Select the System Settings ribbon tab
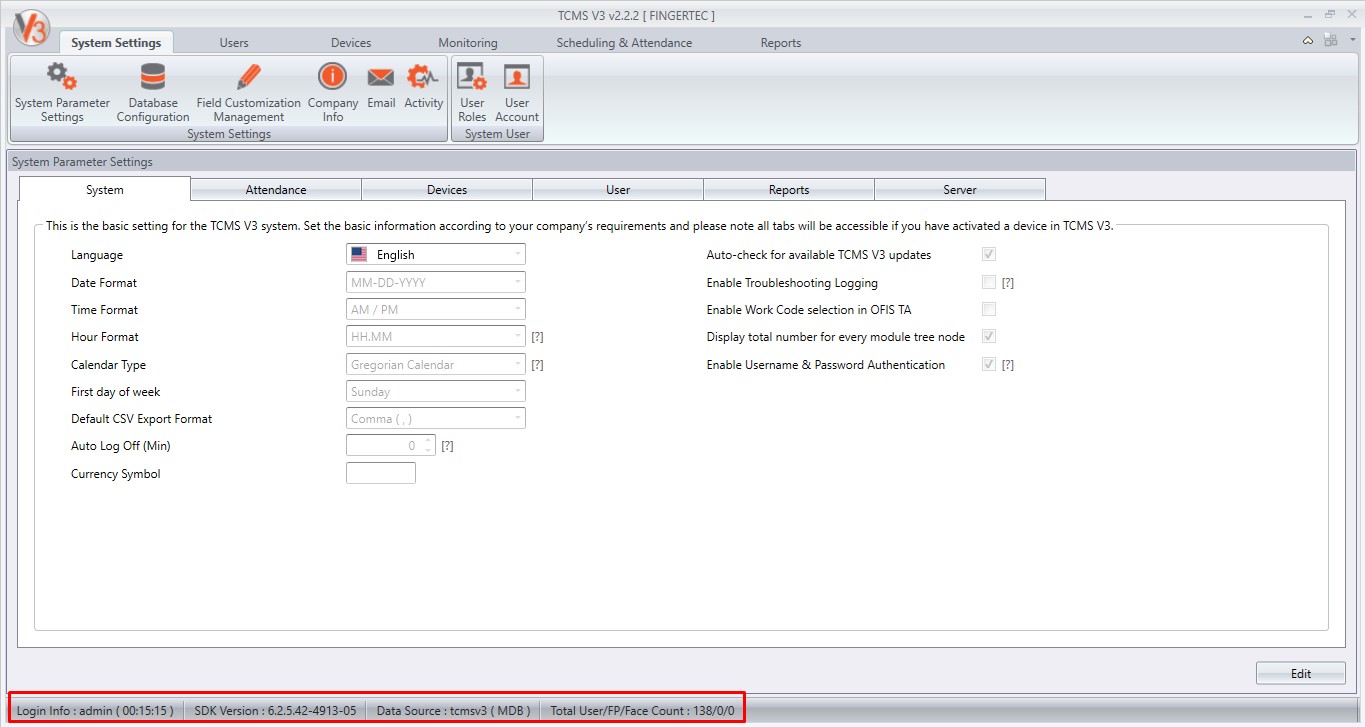1365x727 pixels. (x=116, y=43)
